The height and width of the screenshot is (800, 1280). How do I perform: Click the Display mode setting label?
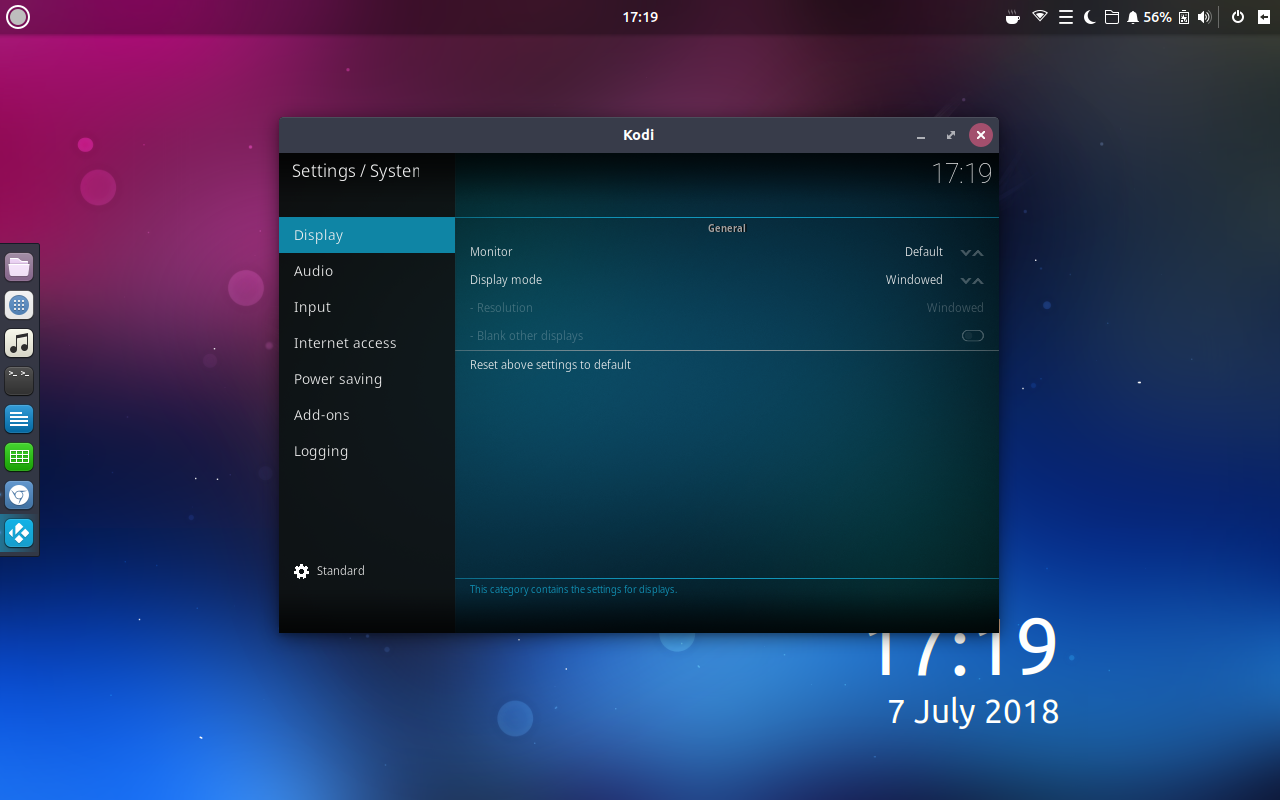coord(506,280)
